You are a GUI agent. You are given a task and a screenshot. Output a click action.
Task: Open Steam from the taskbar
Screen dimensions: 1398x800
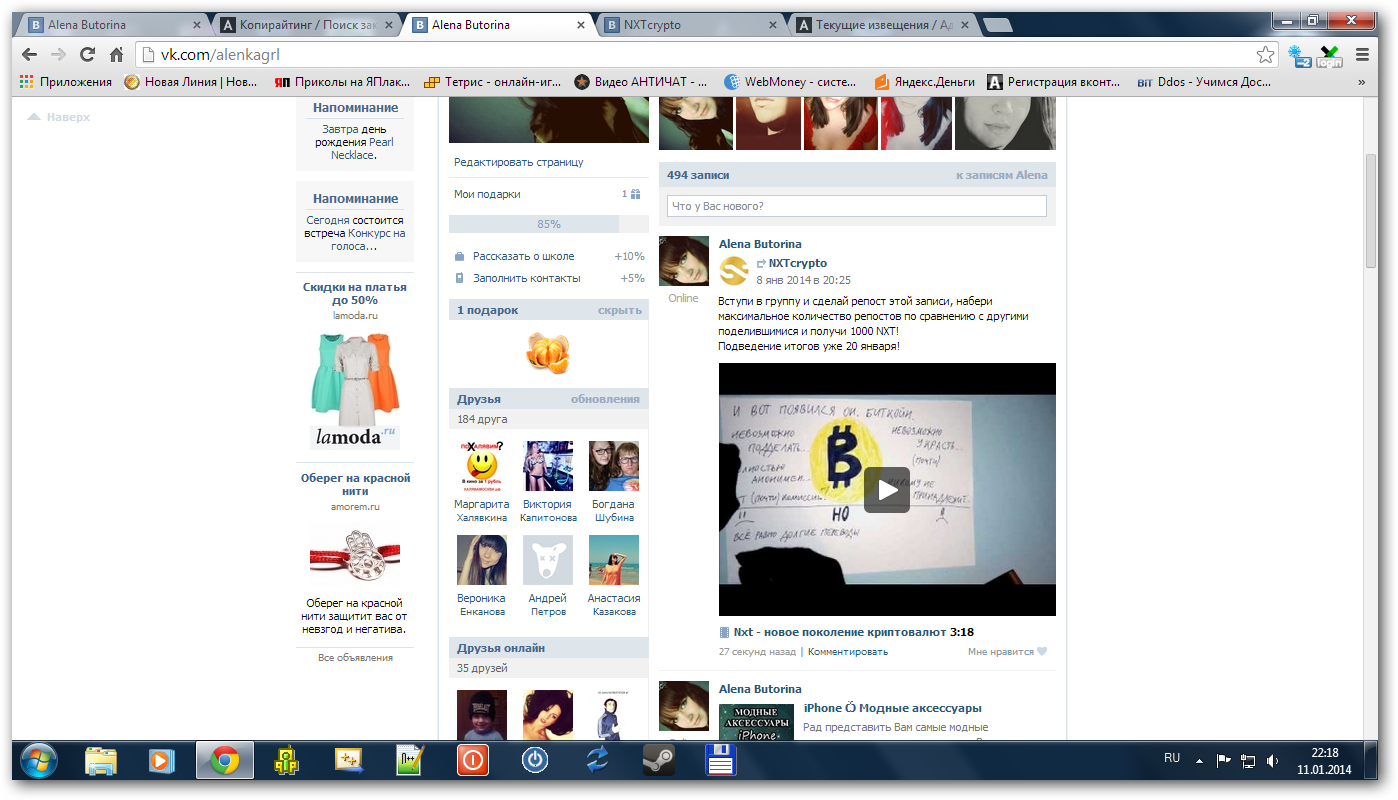tap(658, 761)
